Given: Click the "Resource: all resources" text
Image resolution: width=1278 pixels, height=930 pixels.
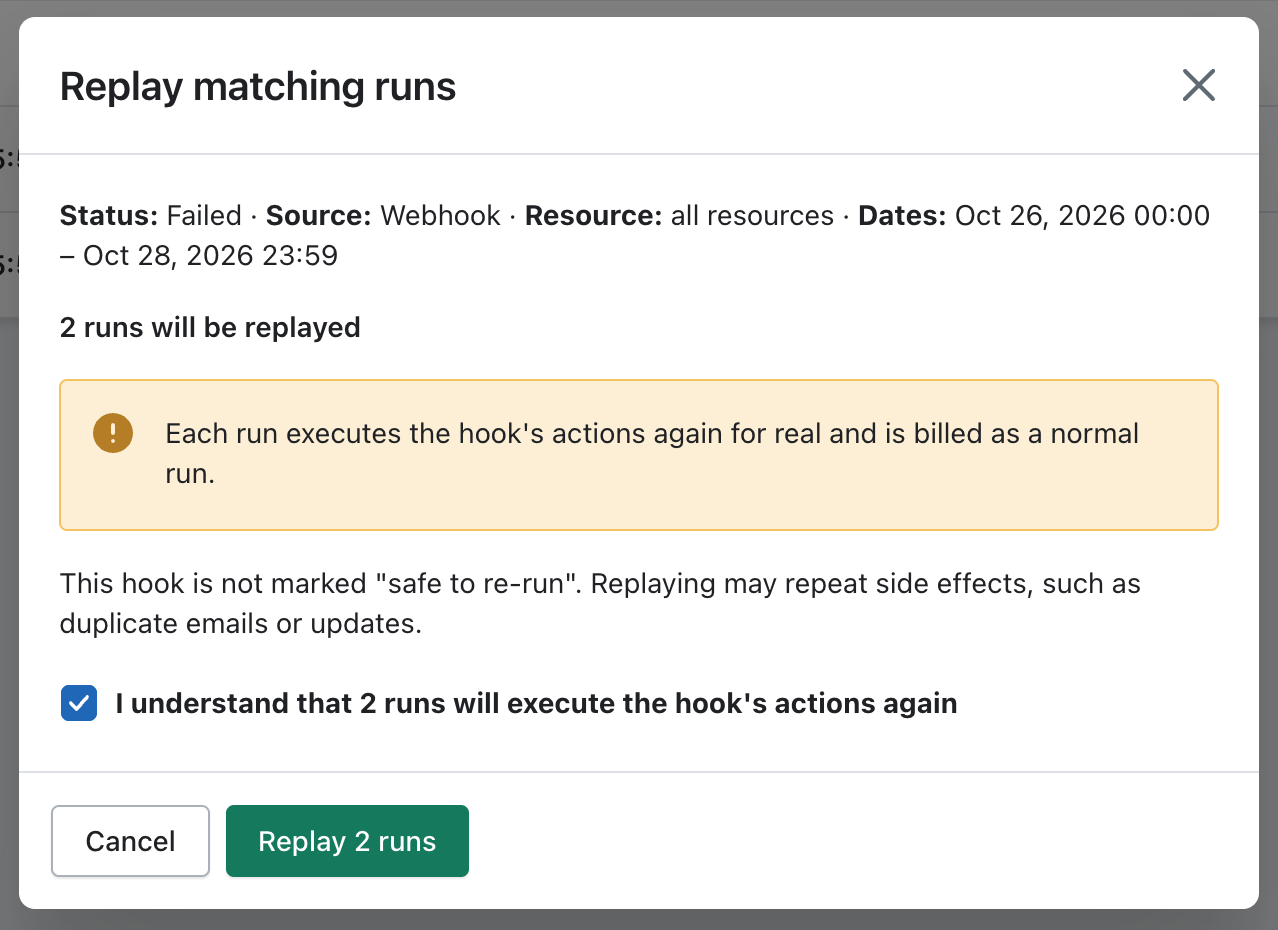Looking at the screenshot, I should (679, 215).
